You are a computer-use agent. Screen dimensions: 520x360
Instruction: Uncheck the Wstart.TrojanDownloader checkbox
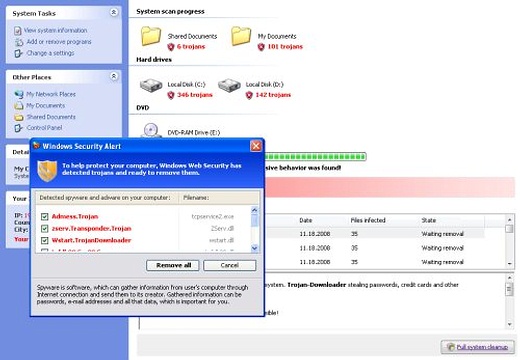coord(44,240)
